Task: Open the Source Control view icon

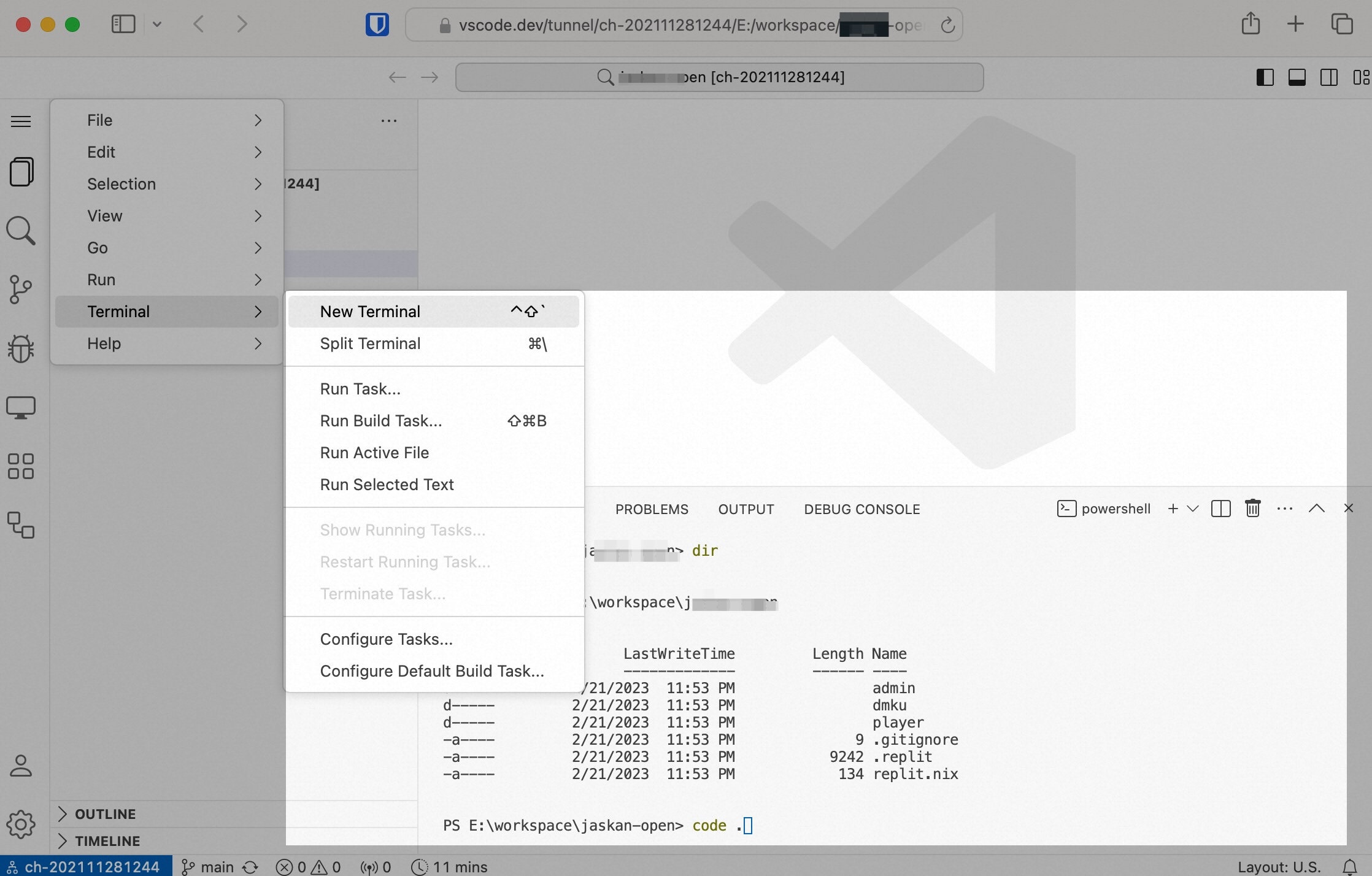Action: point(21,290)
